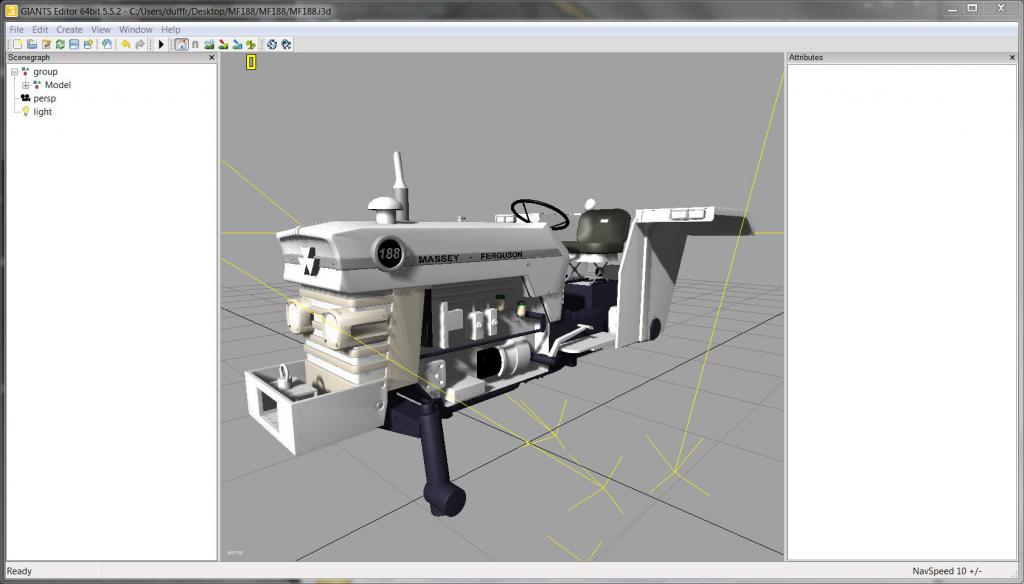Image resolution: width=1024 pixels, height=584 pixels.
Task: Select the group item in Scenegraph
Action: [x=46, y=72]
